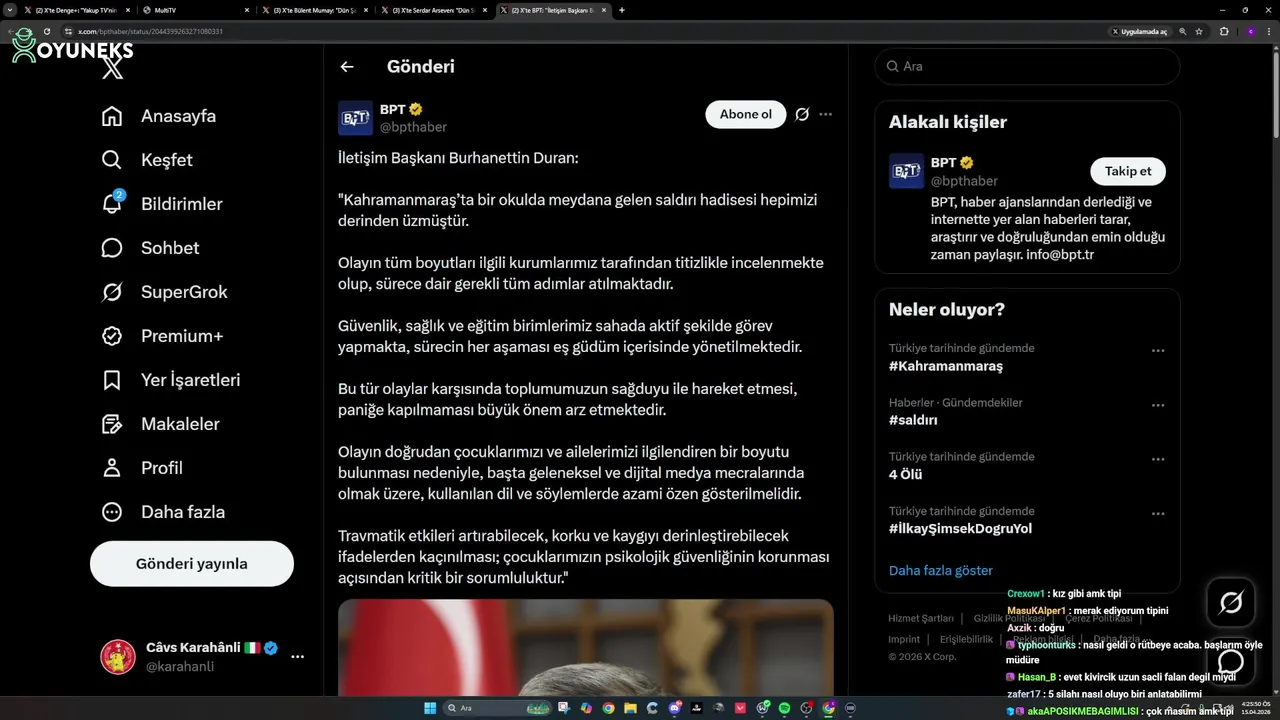1280x720 pixels.
Task: Switch to X'te Denge+ "Yakup TV'nin tab
Action: [76, 10]
